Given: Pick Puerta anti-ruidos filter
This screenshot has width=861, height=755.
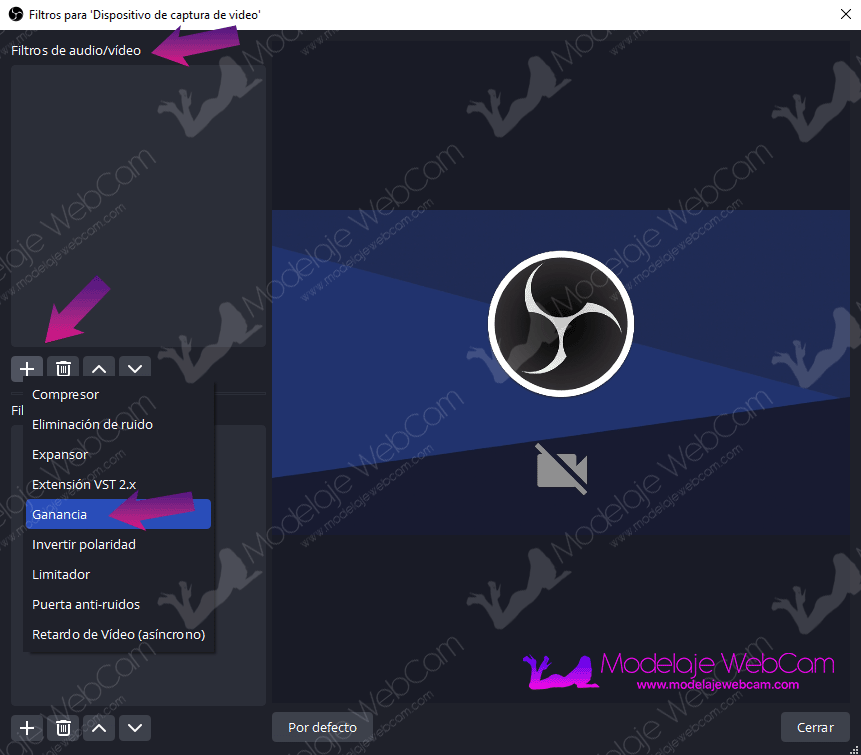Looking at the screenshot, I should click(119, 604).
